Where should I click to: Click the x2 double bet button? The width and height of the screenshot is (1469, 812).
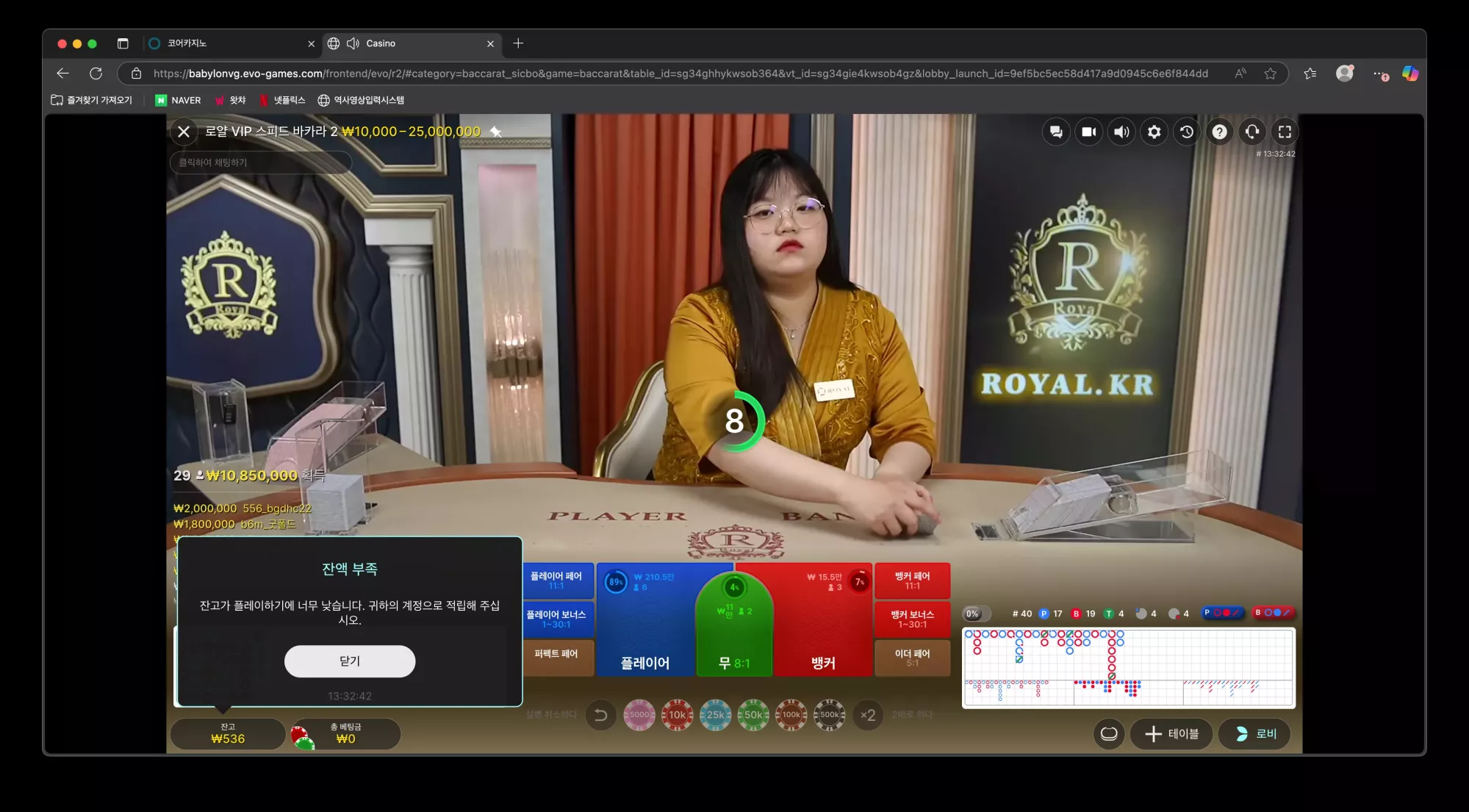pyautogui.click(x=868, y=714)
